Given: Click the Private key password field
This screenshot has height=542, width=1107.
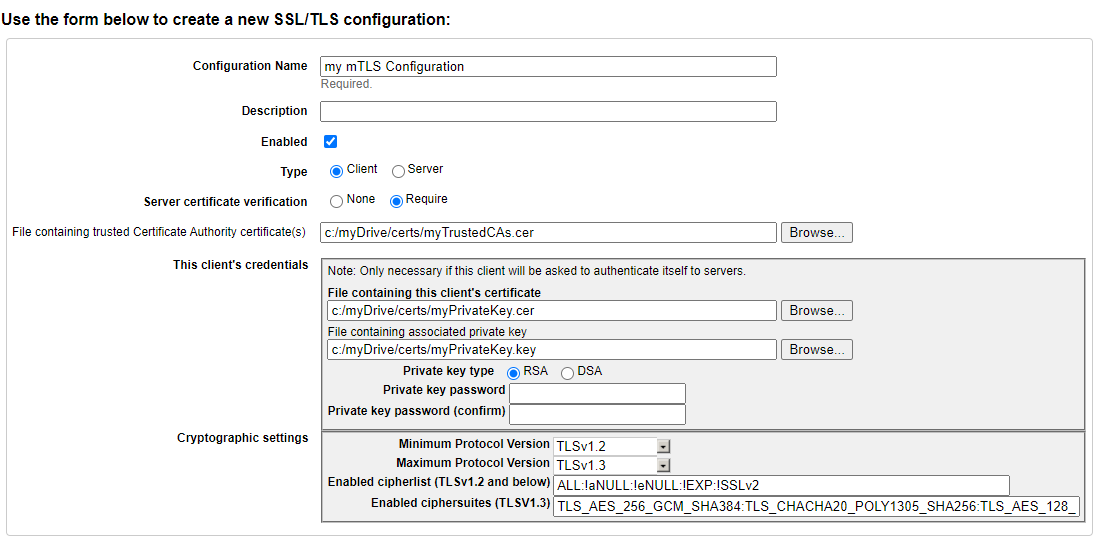Looking at the screenshot, I should [x=597, y=394].
